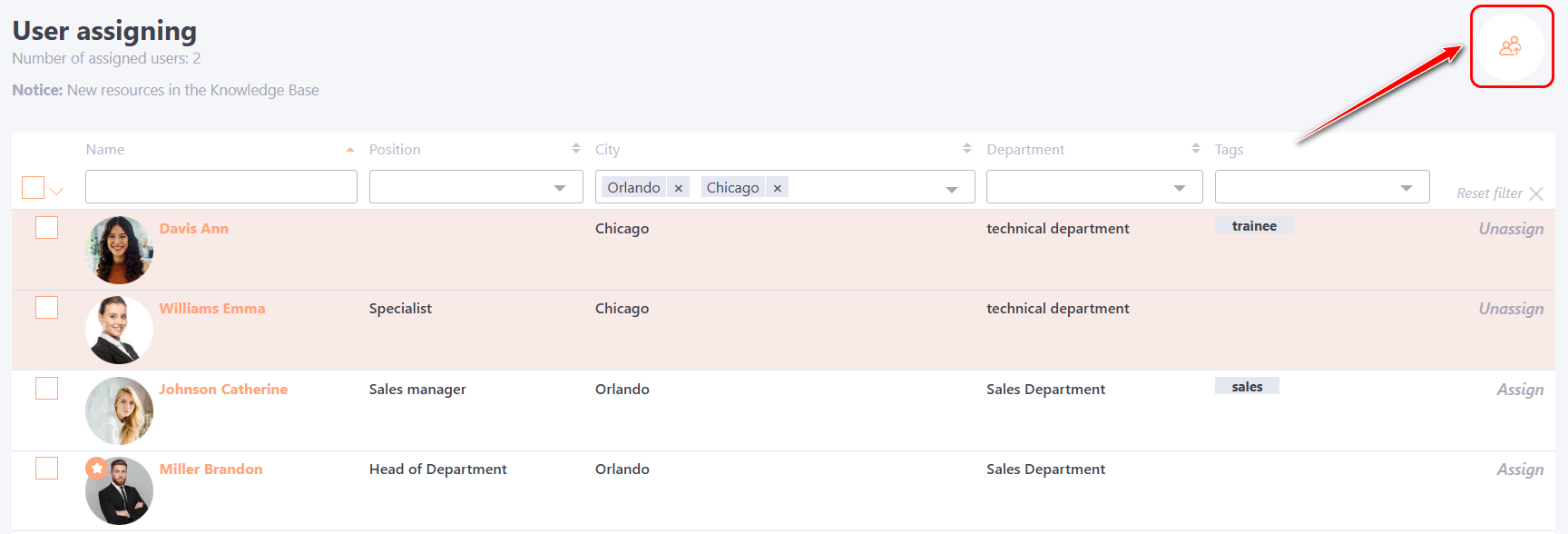The width and height of the screenshot is (1568, 534).
Task: Tick the checkbox for Davis Ann
Action: 46,228
